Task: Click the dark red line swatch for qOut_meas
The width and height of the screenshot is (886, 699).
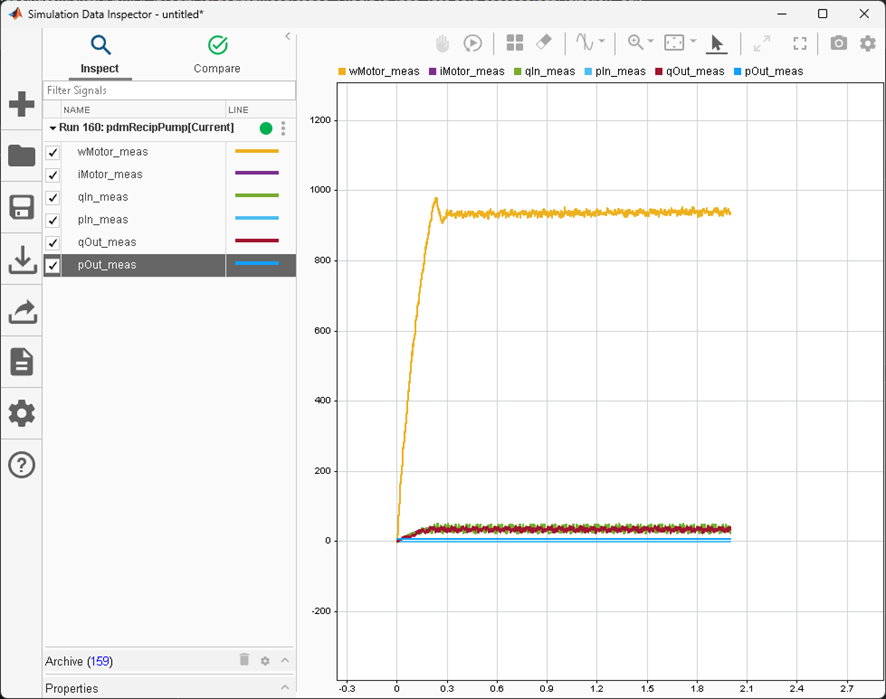Action: click(x=257, y=241)
